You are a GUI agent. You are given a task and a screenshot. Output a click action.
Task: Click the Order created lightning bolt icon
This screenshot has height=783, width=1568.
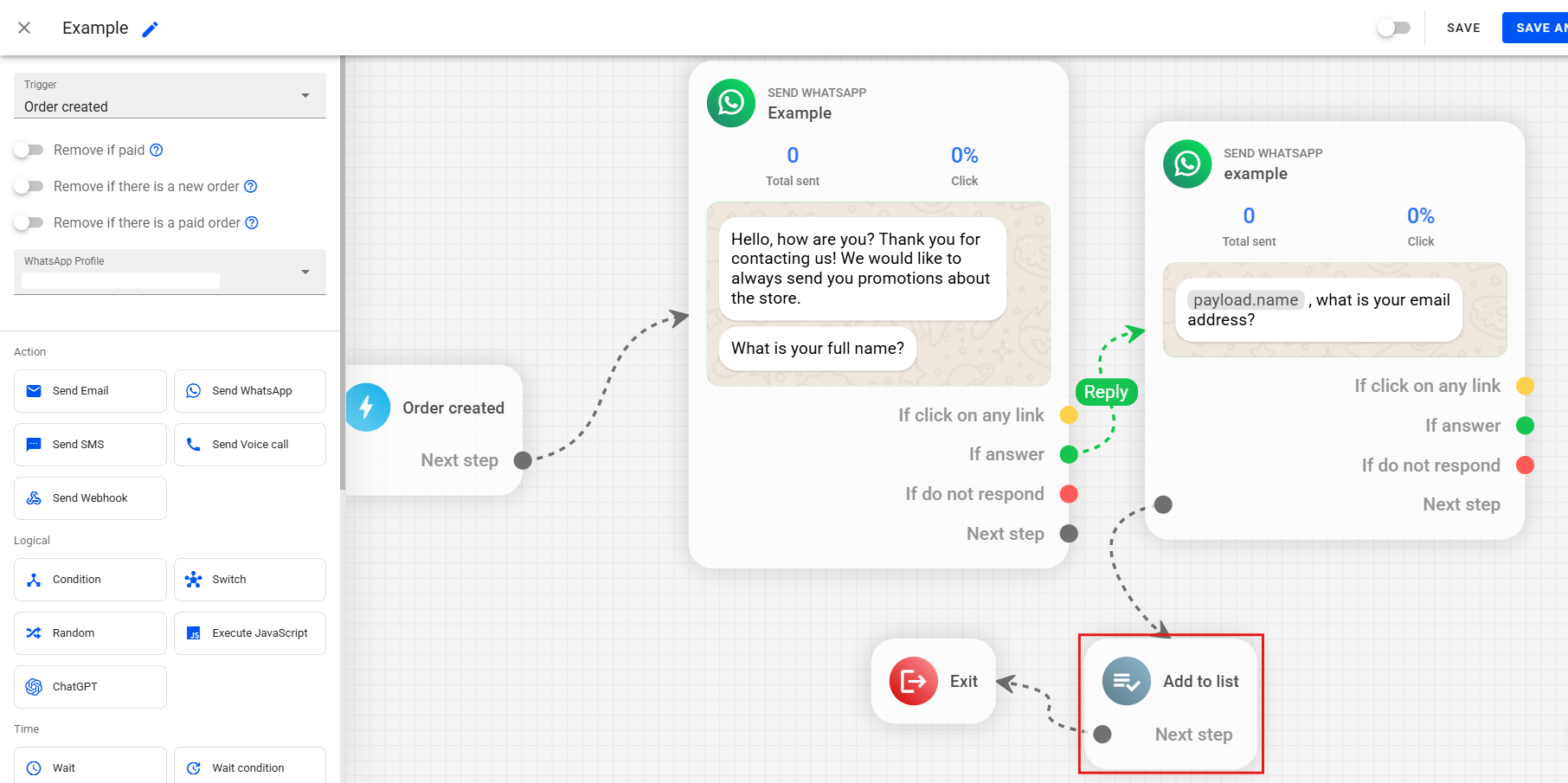[x=367, y=408]
